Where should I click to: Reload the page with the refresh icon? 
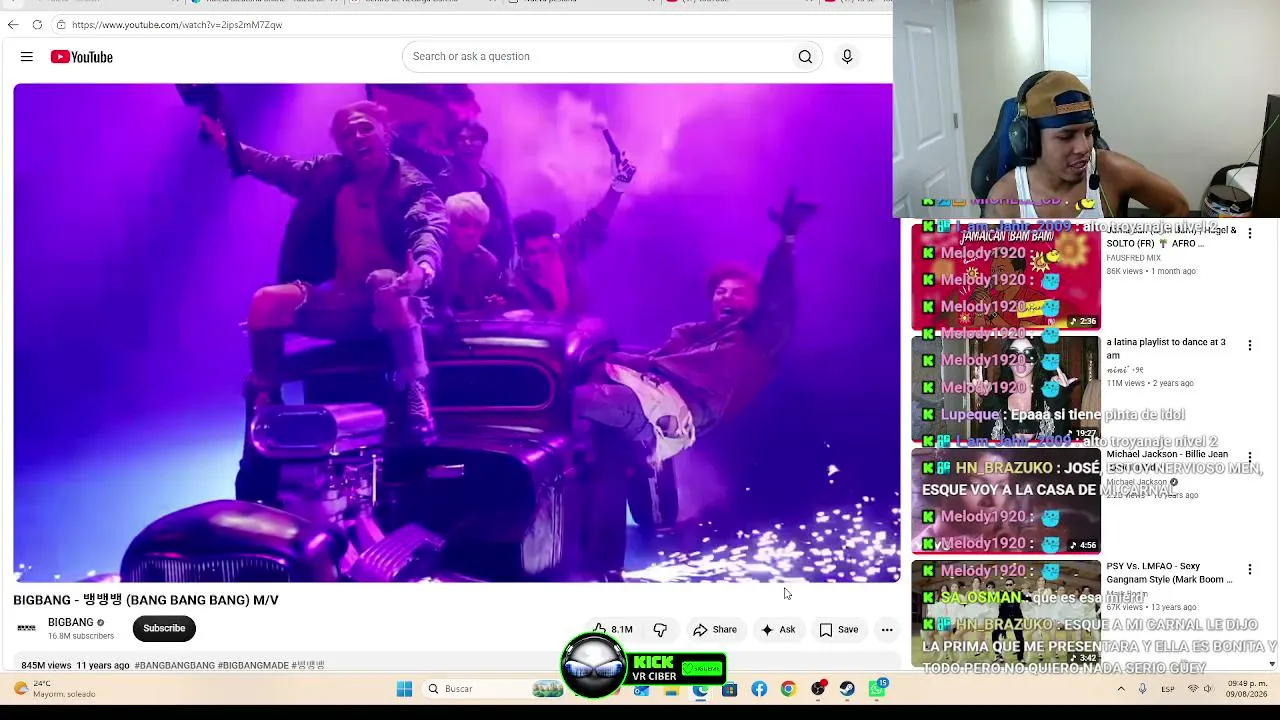(37, 25)
